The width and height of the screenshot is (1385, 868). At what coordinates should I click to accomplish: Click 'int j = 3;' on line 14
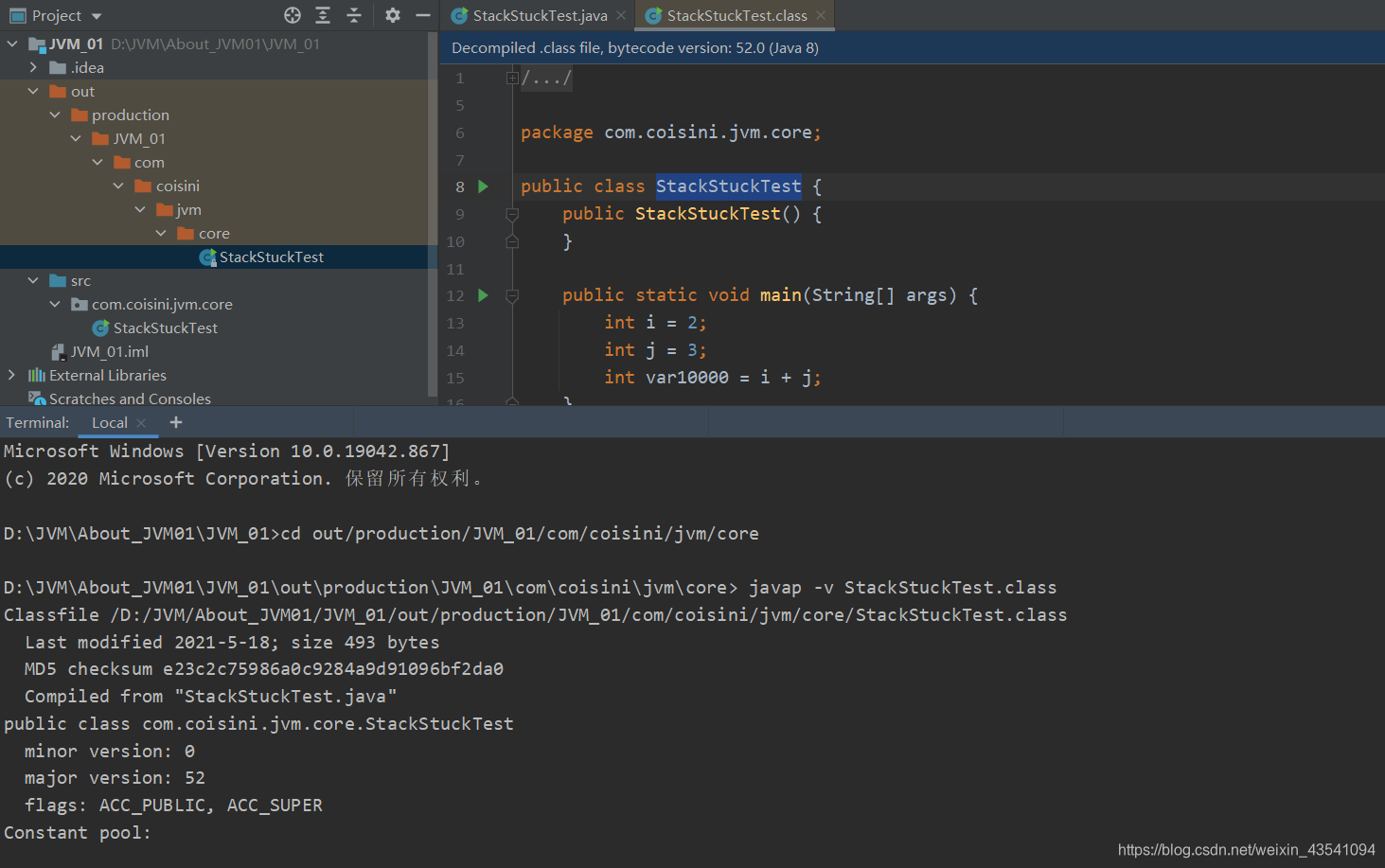click(x=655, y=350)
